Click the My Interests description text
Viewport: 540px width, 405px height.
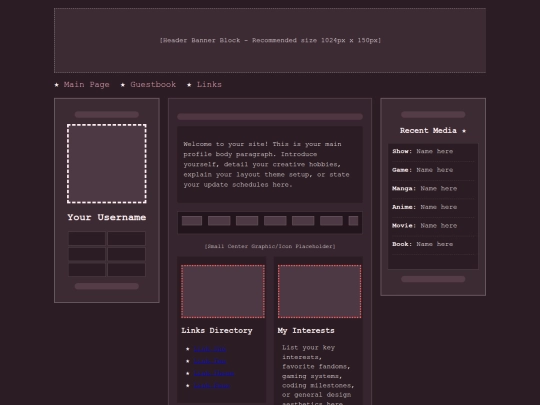318,375
